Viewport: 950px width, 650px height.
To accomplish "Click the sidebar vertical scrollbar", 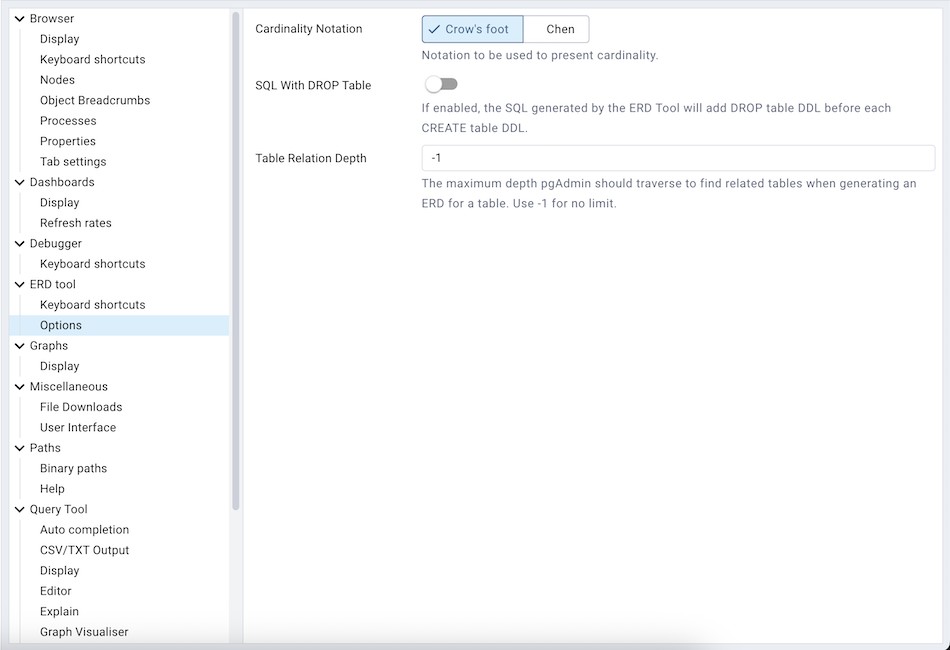I will click(236, 260).
